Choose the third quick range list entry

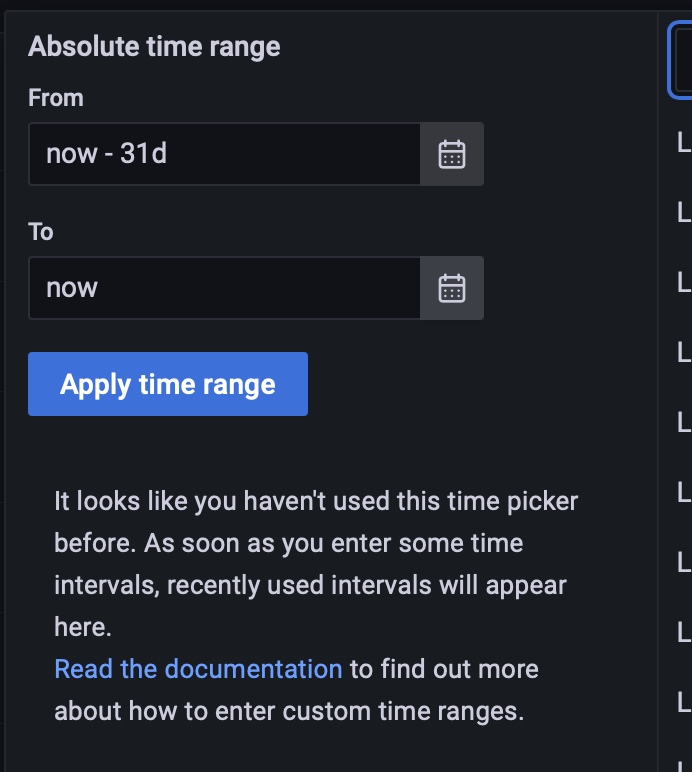click(x=684, y=283)
